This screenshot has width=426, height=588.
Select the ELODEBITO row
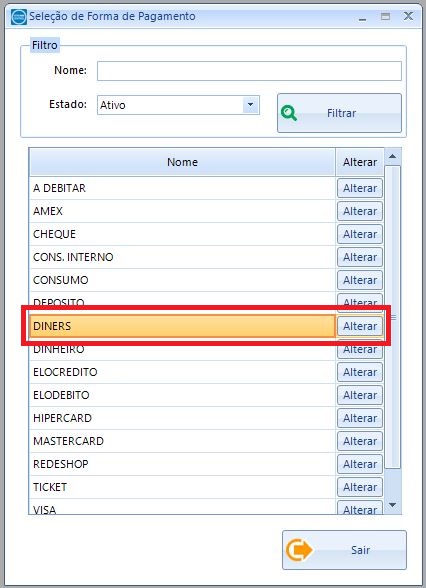coord(182,395)
